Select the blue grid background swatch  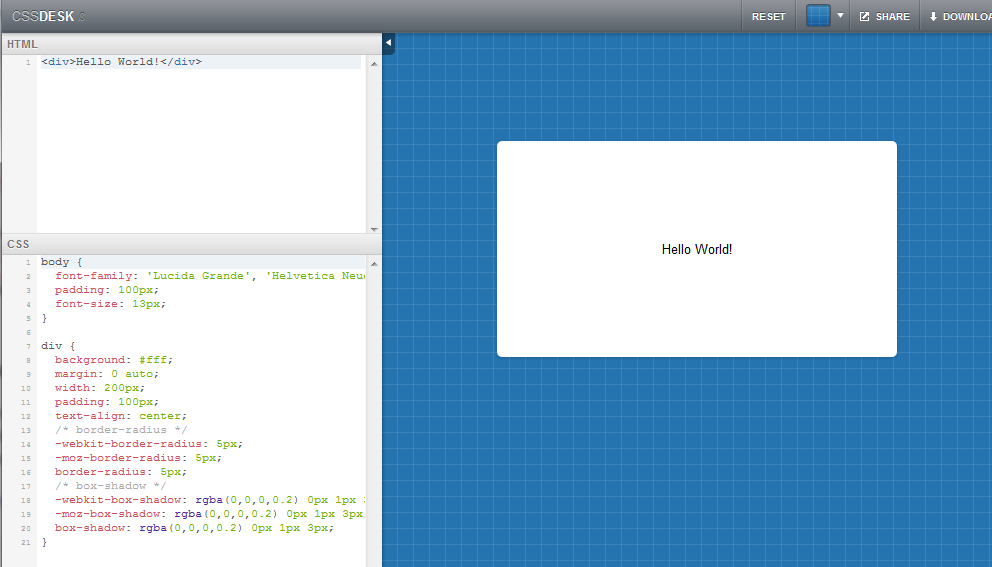pyautogui.click(x=817, y=16)
